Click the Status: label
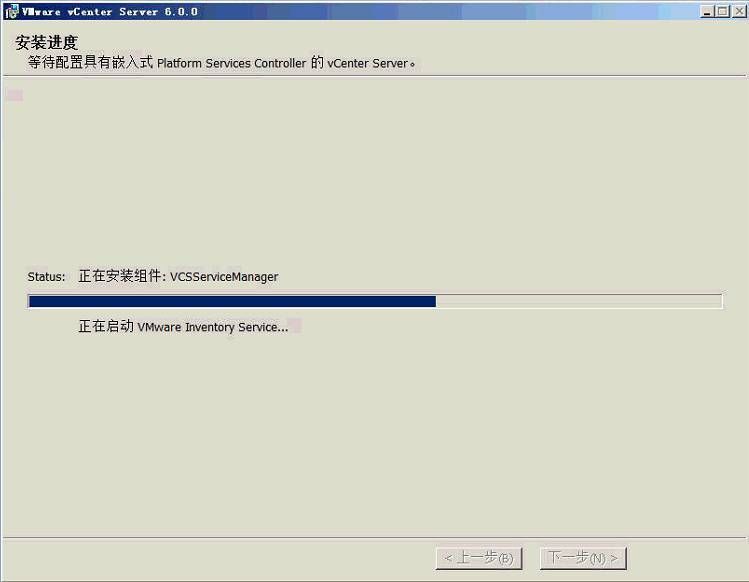 pos(46,277)
